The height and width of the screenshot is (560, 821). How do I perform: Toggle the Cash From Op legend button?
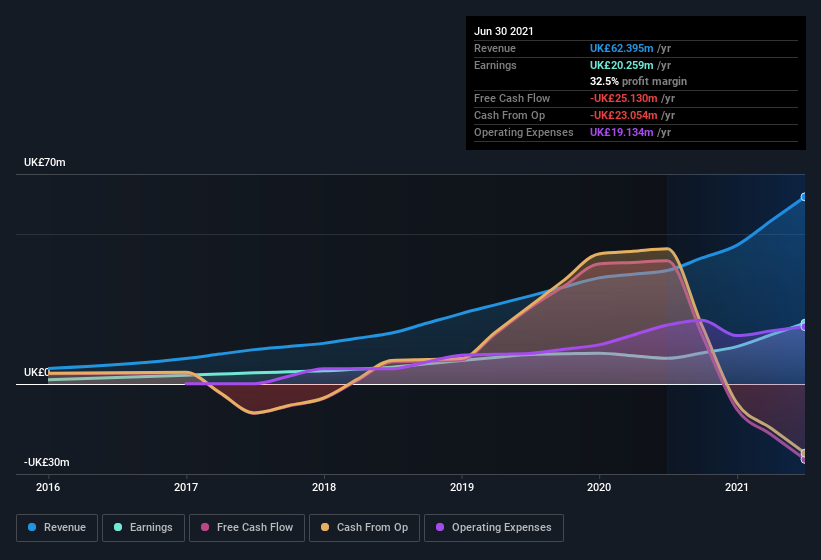[364, 528]
